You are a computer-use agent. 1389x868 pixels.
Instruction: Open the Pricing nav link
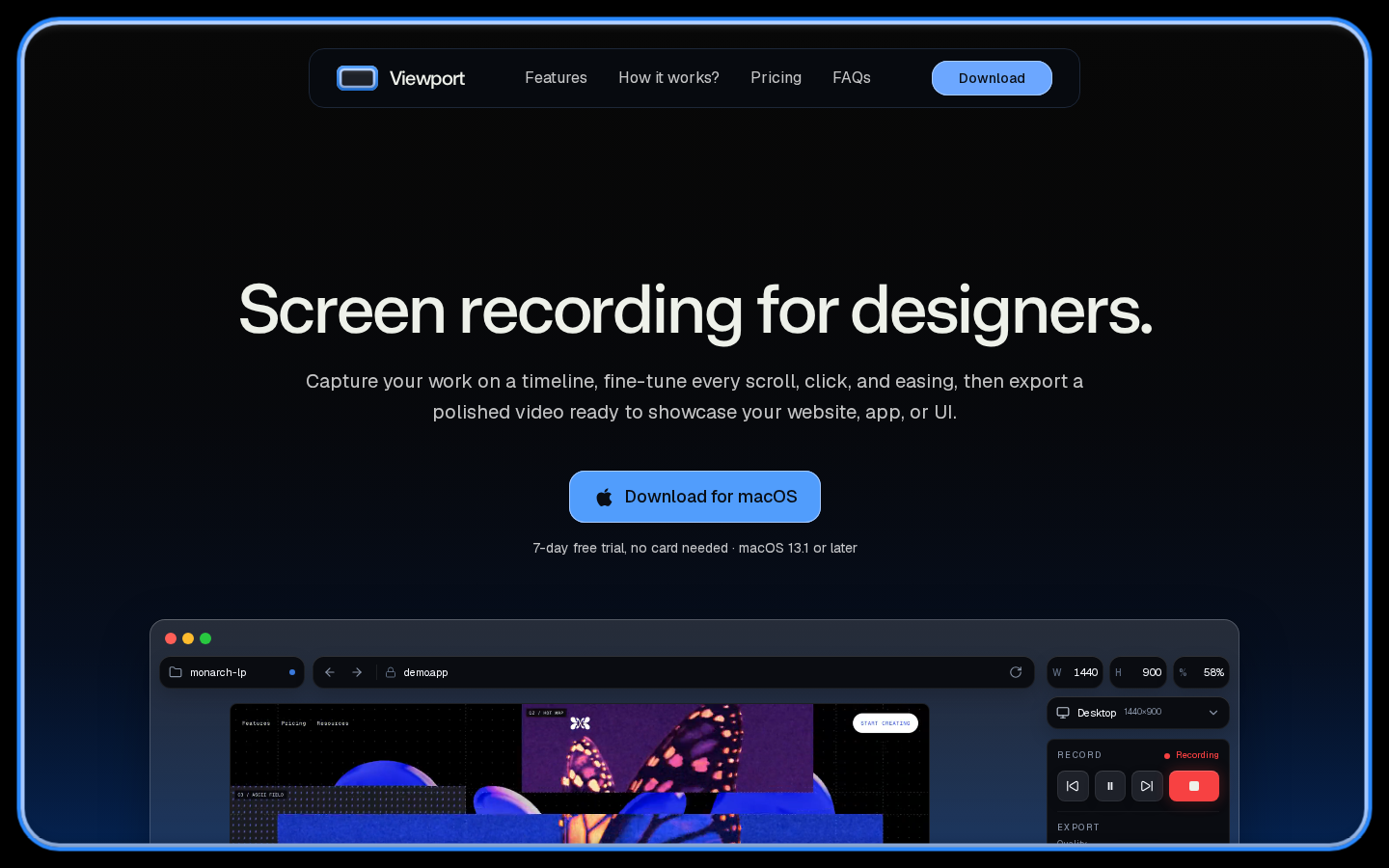[776, 78]
